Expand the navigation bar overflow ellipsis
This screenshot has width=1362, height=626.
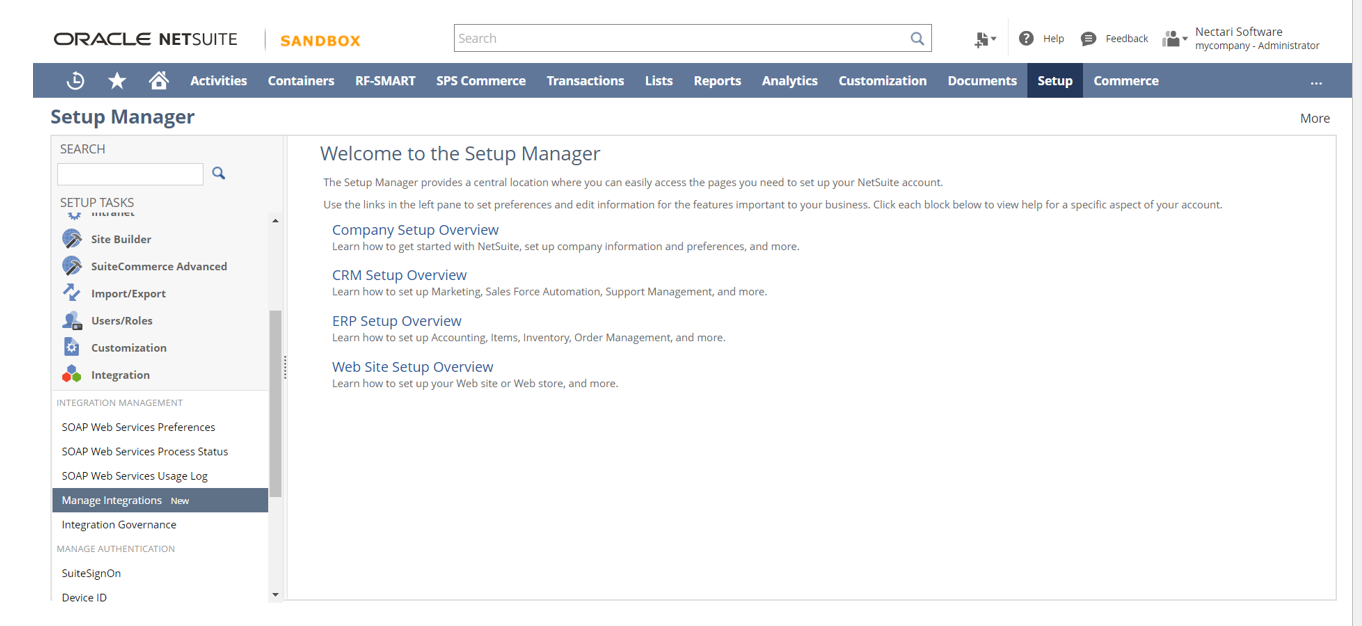pyautogui.click(x=1316, y=82)
